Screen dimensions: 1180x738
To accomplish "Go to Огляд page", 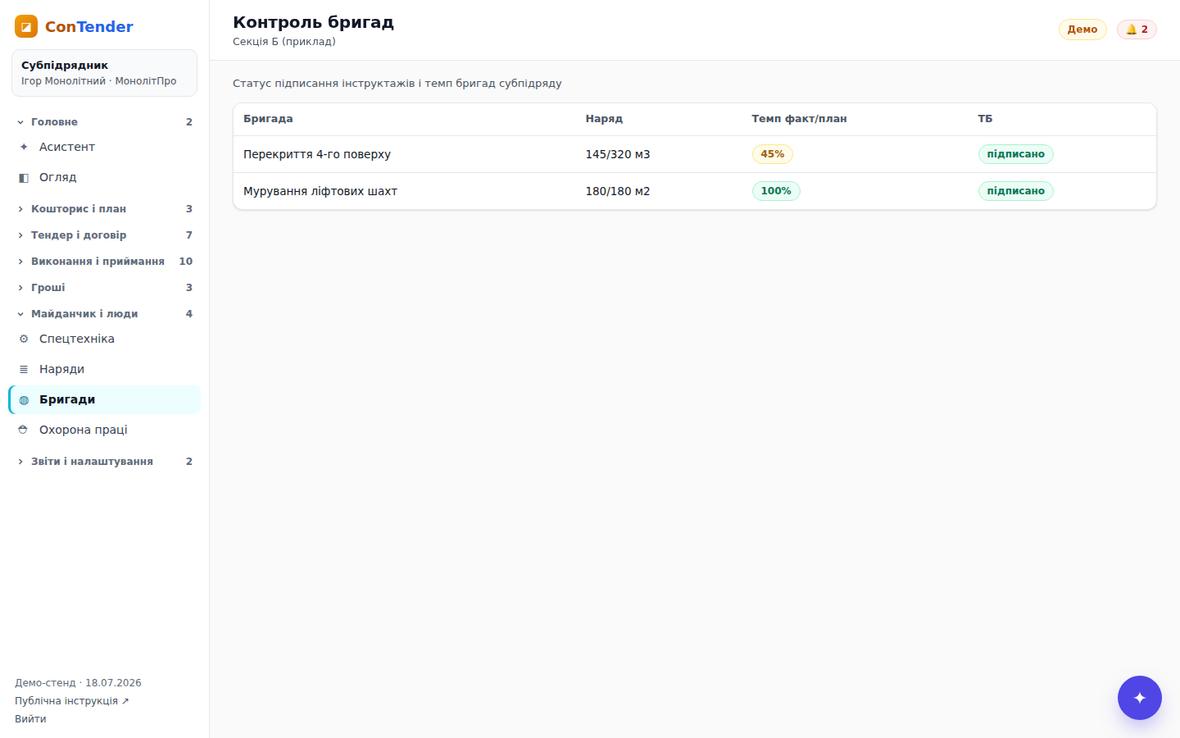I will coord(104,178).
